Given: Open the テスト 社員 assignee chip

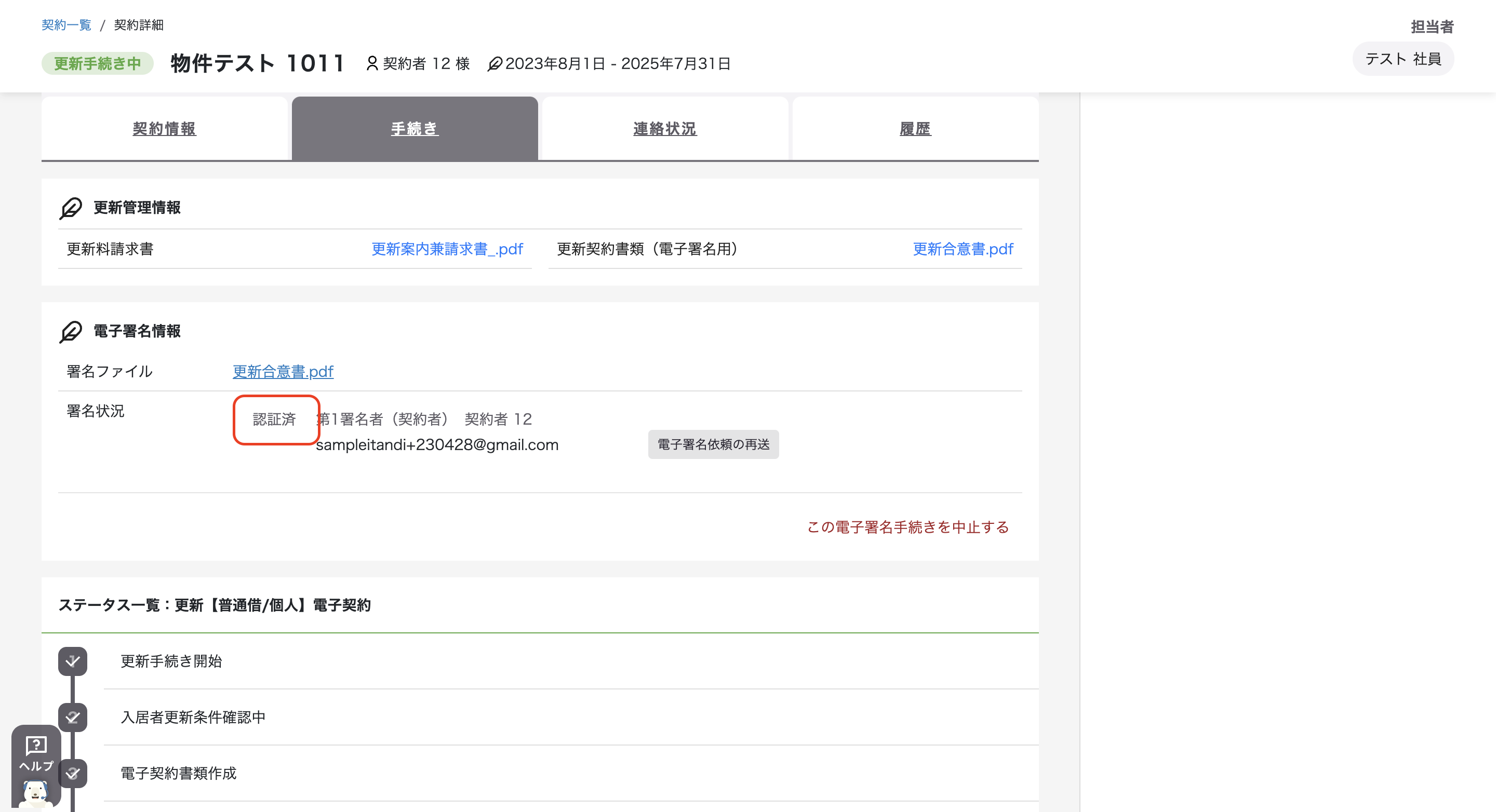Looking at the screenshot, I should (x=1402, y=59).
